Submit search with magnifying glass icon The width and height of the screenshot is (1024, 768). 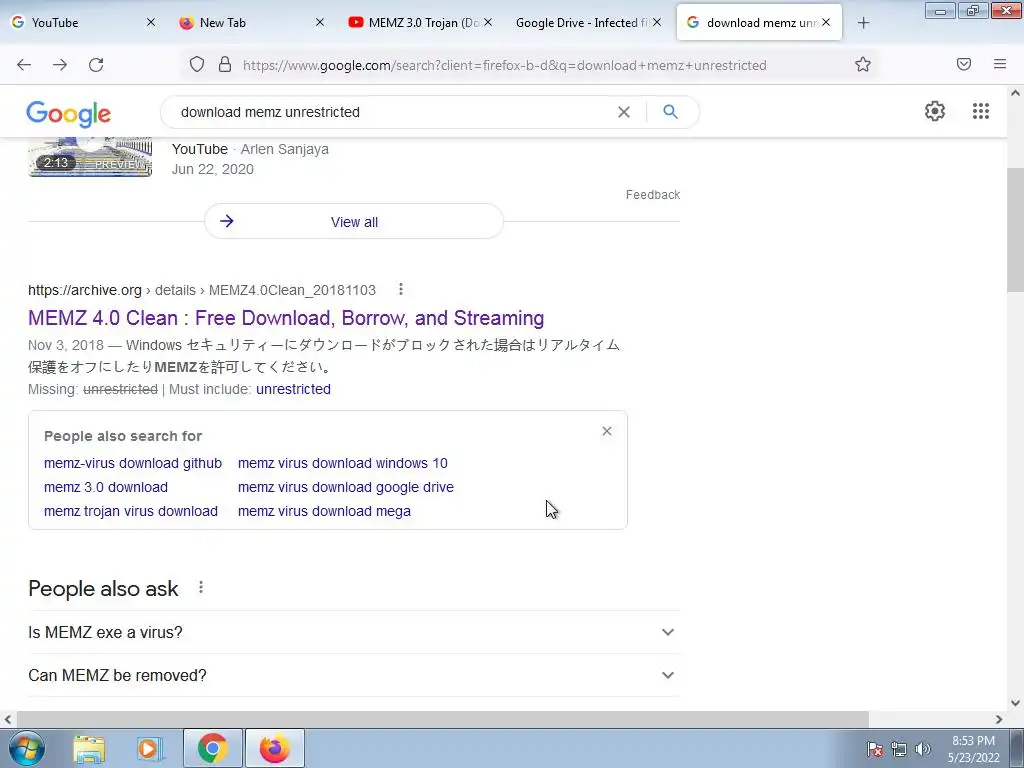[670, 112]
